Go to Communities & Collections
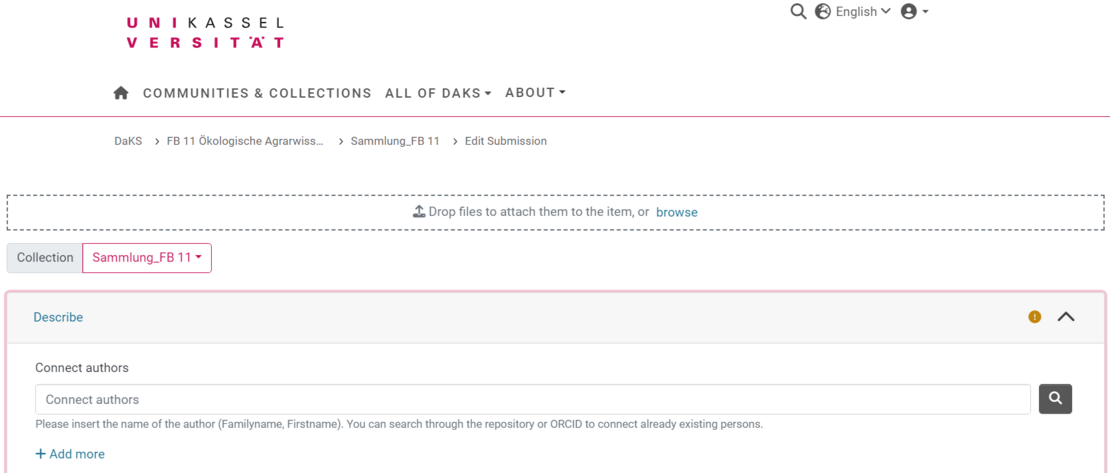The width and height of the screenshot is (1110, 473). pos(257,93)
